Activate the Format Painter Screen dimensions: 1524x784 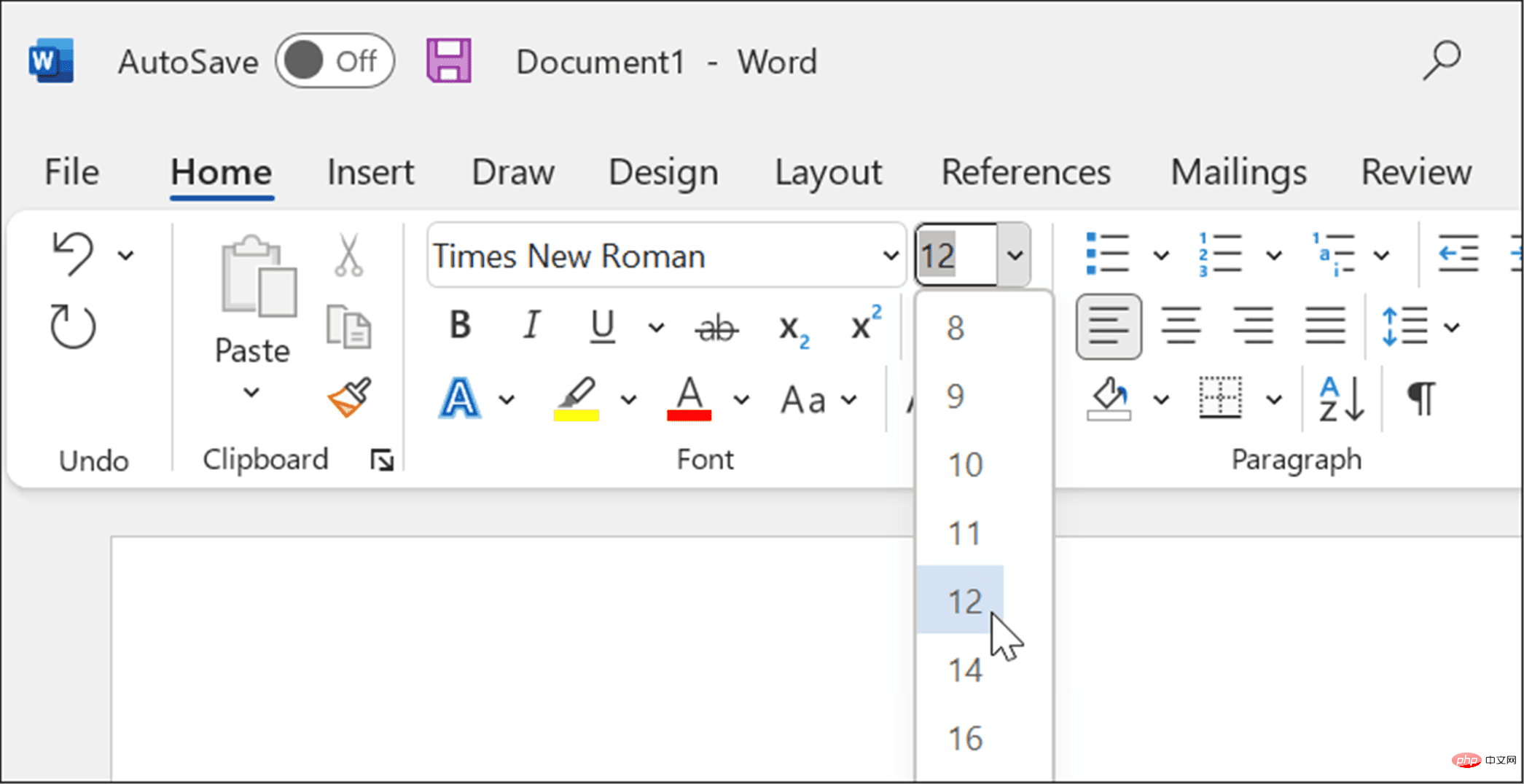[x=348, y=399]
